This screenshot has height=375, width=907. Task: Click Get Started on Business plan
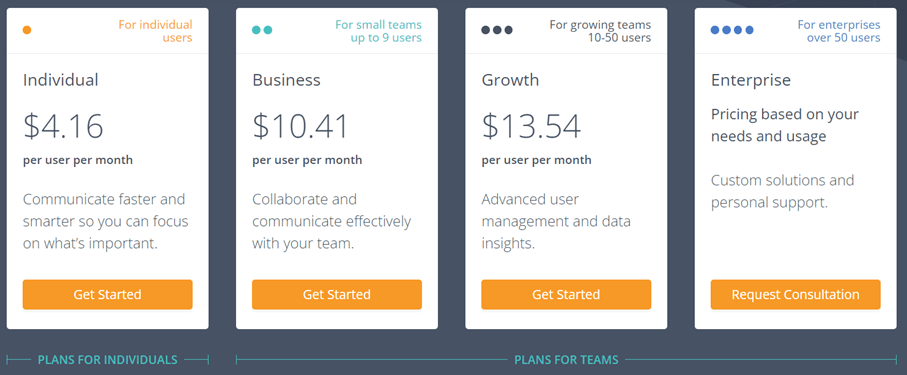click(337, 295)
